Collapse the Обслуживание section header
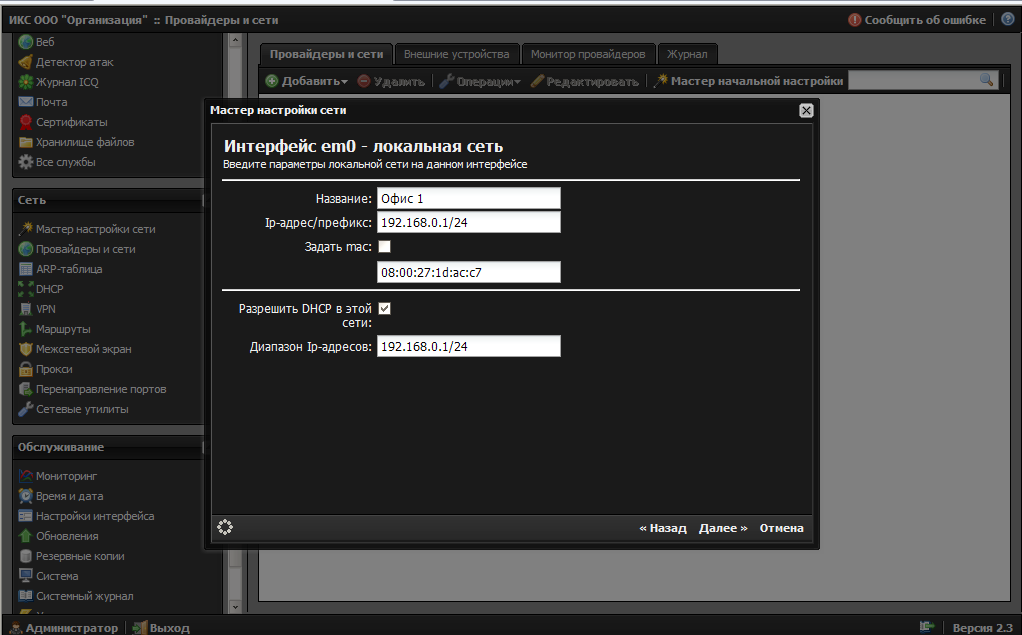 108,447
